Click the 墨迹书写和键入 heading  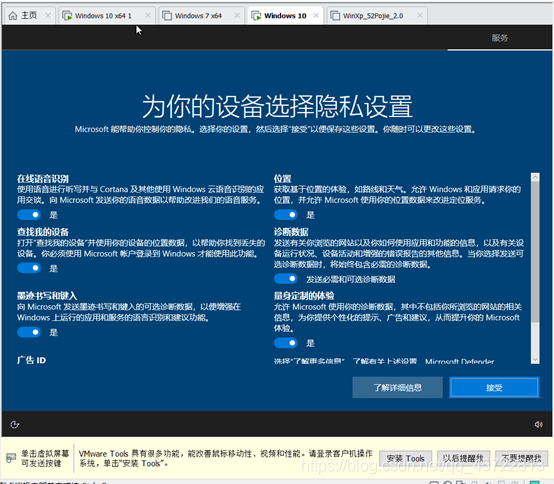(x=47, y=296)
